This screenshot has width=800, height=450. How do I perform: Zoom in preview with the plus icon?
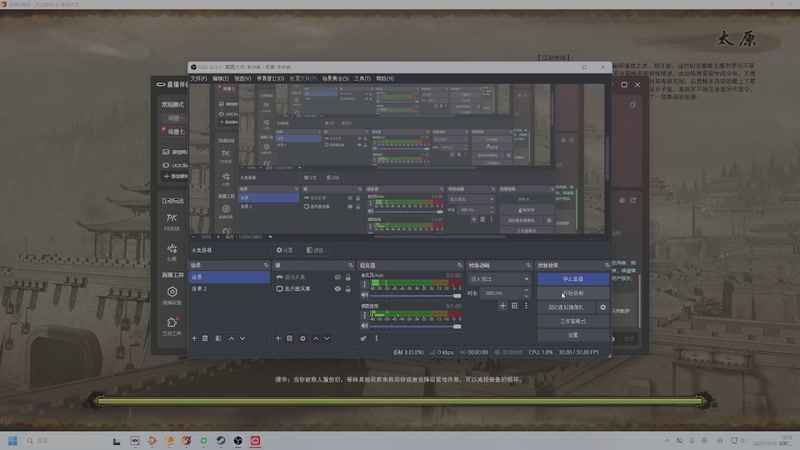[x=218, y=237]
